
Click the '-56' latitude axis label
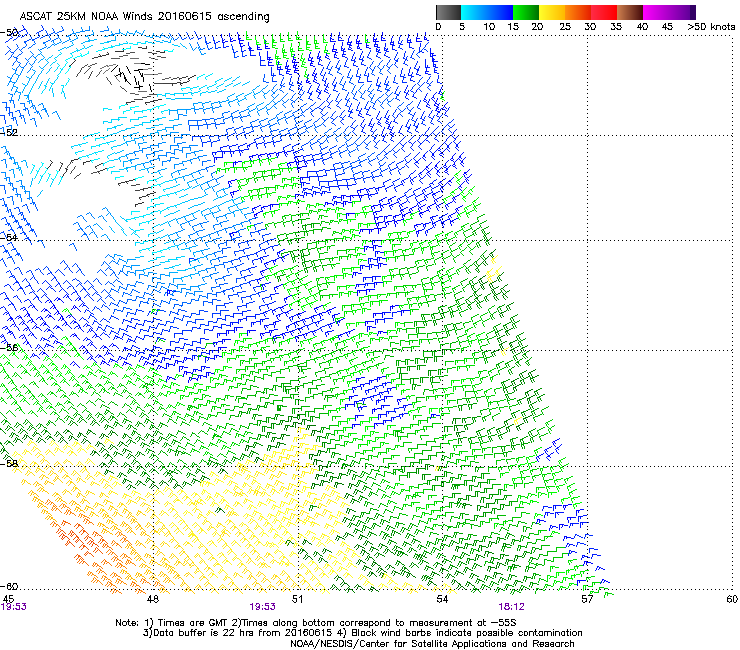9,347
